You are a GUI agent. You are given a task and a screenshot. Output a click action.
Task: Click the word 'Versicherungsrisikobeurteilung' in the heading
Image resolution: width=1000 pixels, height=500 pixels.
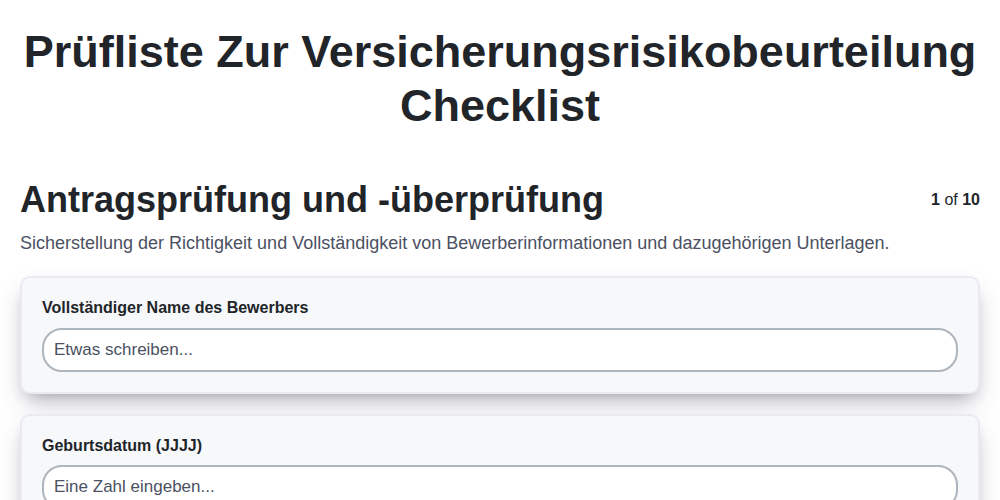click(638, 52)
